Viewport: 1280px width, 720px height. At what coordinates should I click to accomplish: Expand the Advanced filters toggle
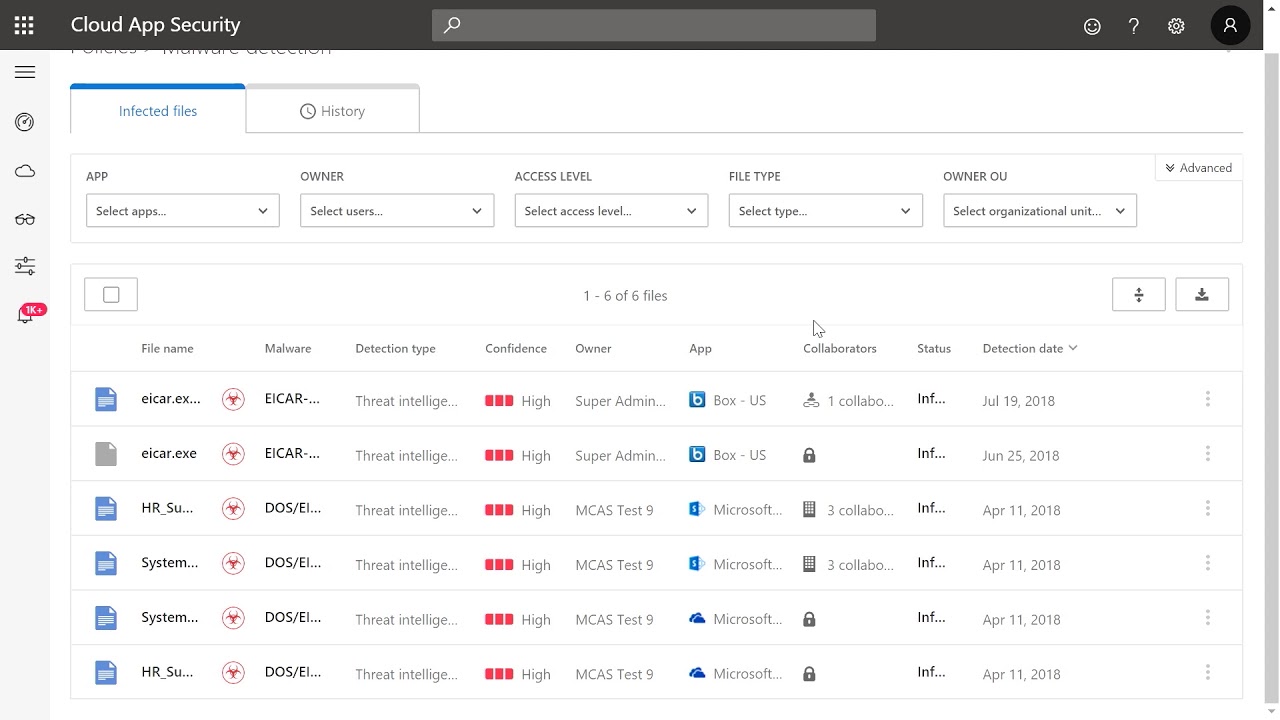click(1198, 168)
